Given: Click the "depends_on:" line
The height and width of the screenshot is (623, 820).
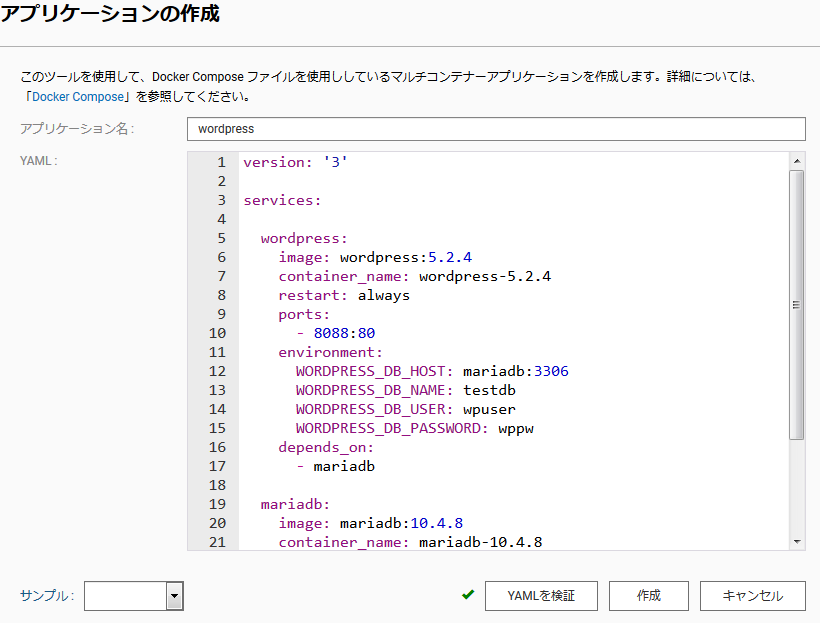Looking at the screenshot, I should (326, 447).
